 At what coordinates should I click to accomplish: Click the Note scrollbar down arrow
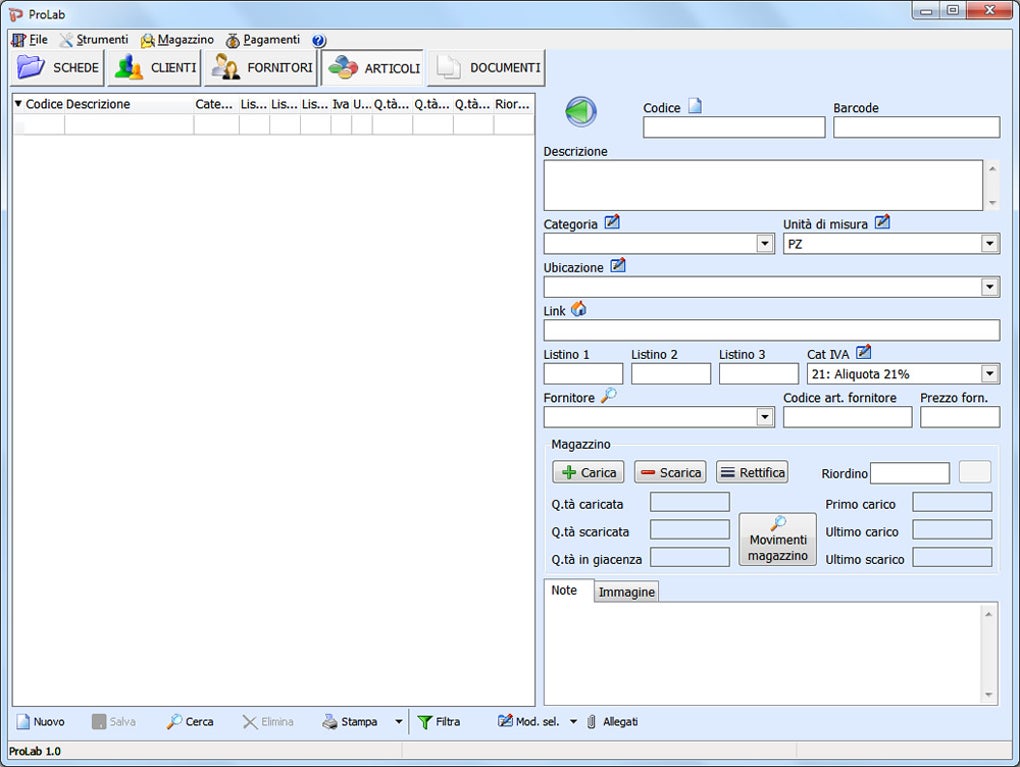(x=989, y=695)
